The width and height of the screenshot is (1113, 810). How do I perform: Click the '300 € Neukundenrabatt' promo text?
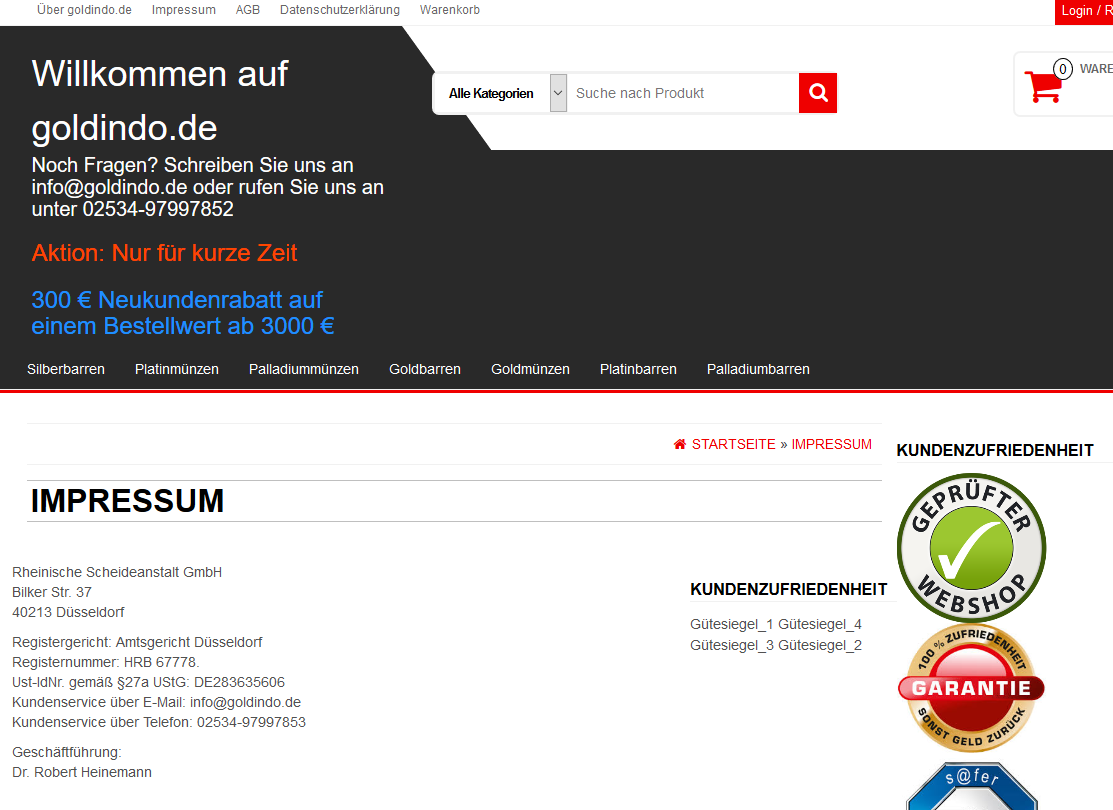click(183, 313)
